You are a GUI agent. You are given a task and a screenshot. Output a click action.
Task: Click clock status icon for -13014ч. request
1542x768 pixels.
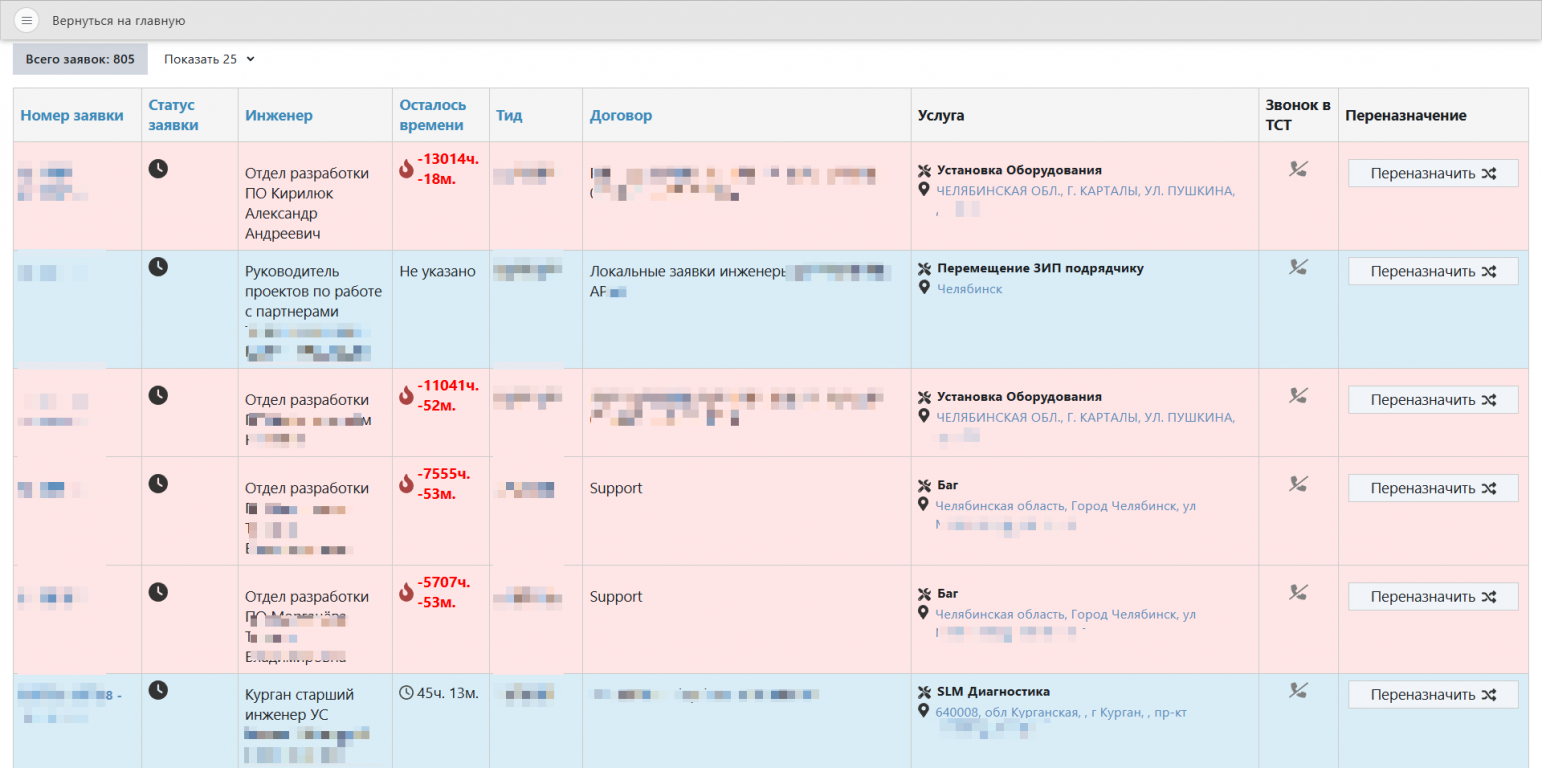158,168
